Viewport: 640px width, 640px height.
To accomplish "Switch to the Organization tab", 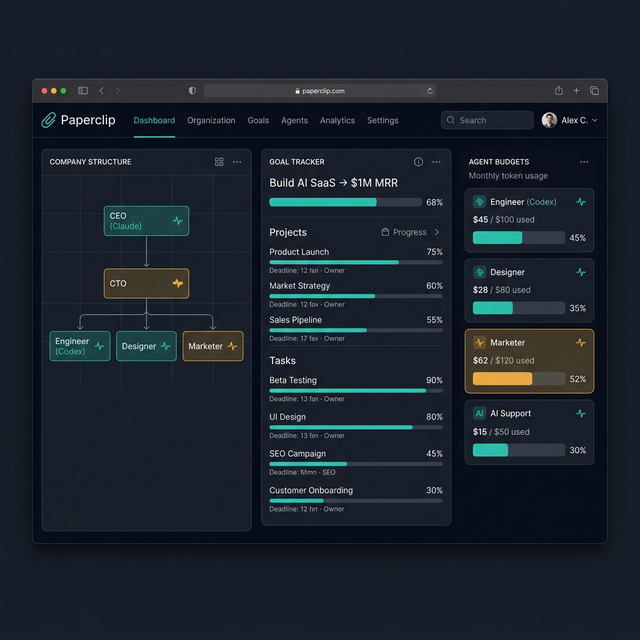I will click(211, 120).
